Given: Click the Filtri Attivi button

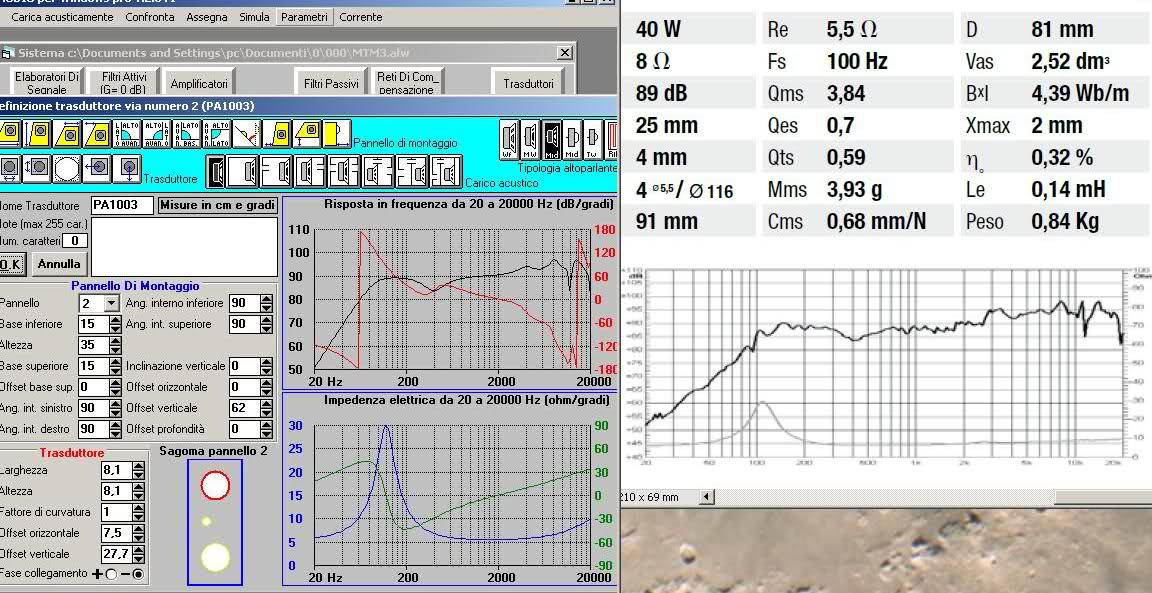Looking at the screenshot, I should [123, 82].
